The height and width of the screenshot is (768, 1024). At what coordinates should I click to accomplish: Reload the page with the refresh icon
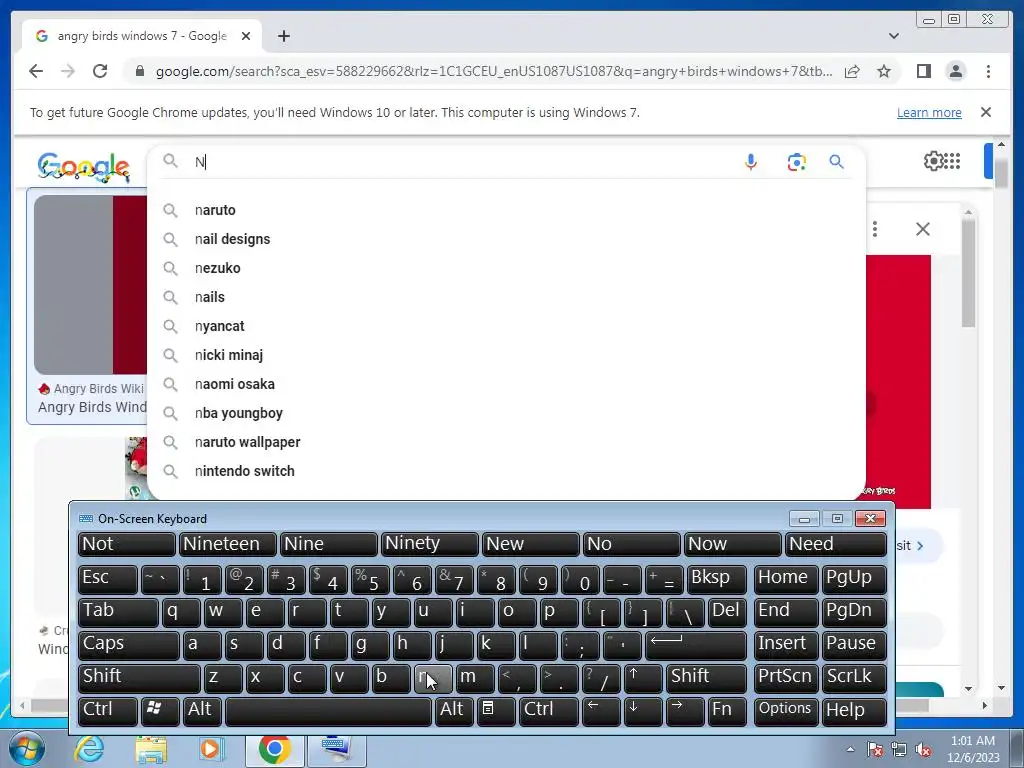pos(100,71)
